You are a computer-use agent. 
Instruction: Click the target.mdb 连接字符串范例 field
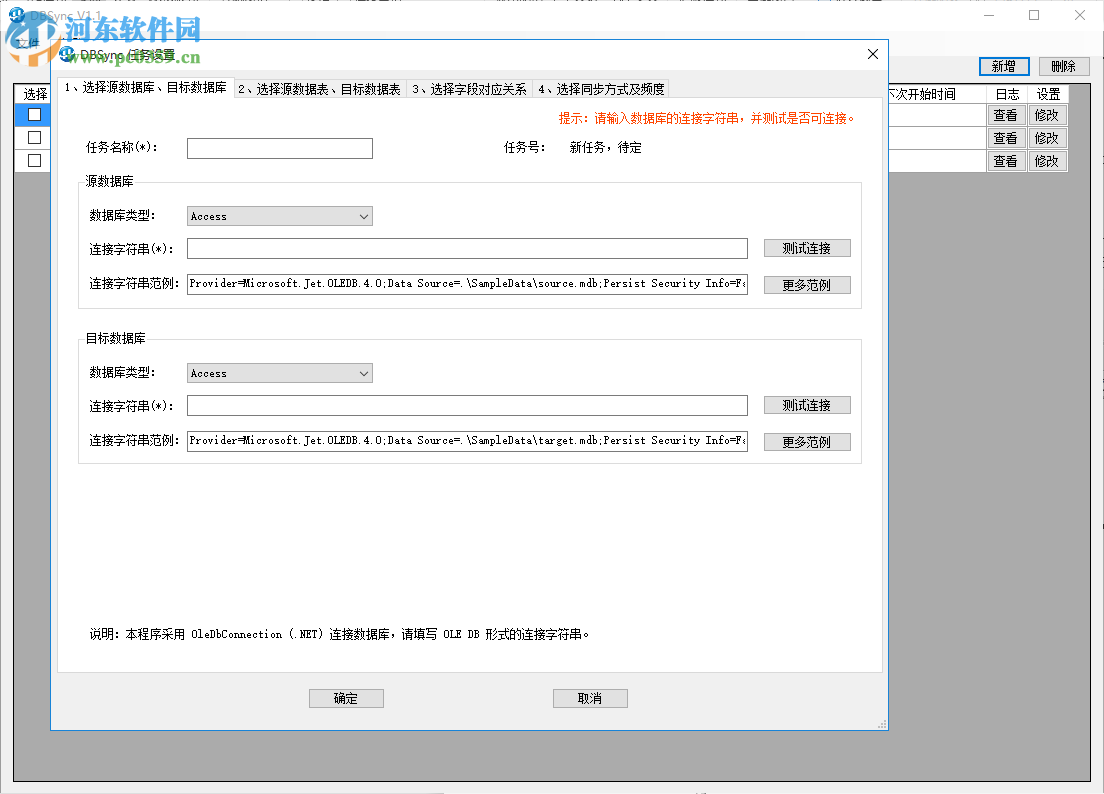(467, 441)
